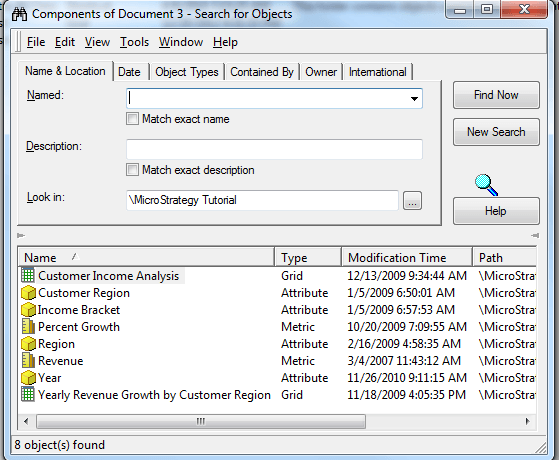Click inside the Description text field
559x460 pixels.
274,149
